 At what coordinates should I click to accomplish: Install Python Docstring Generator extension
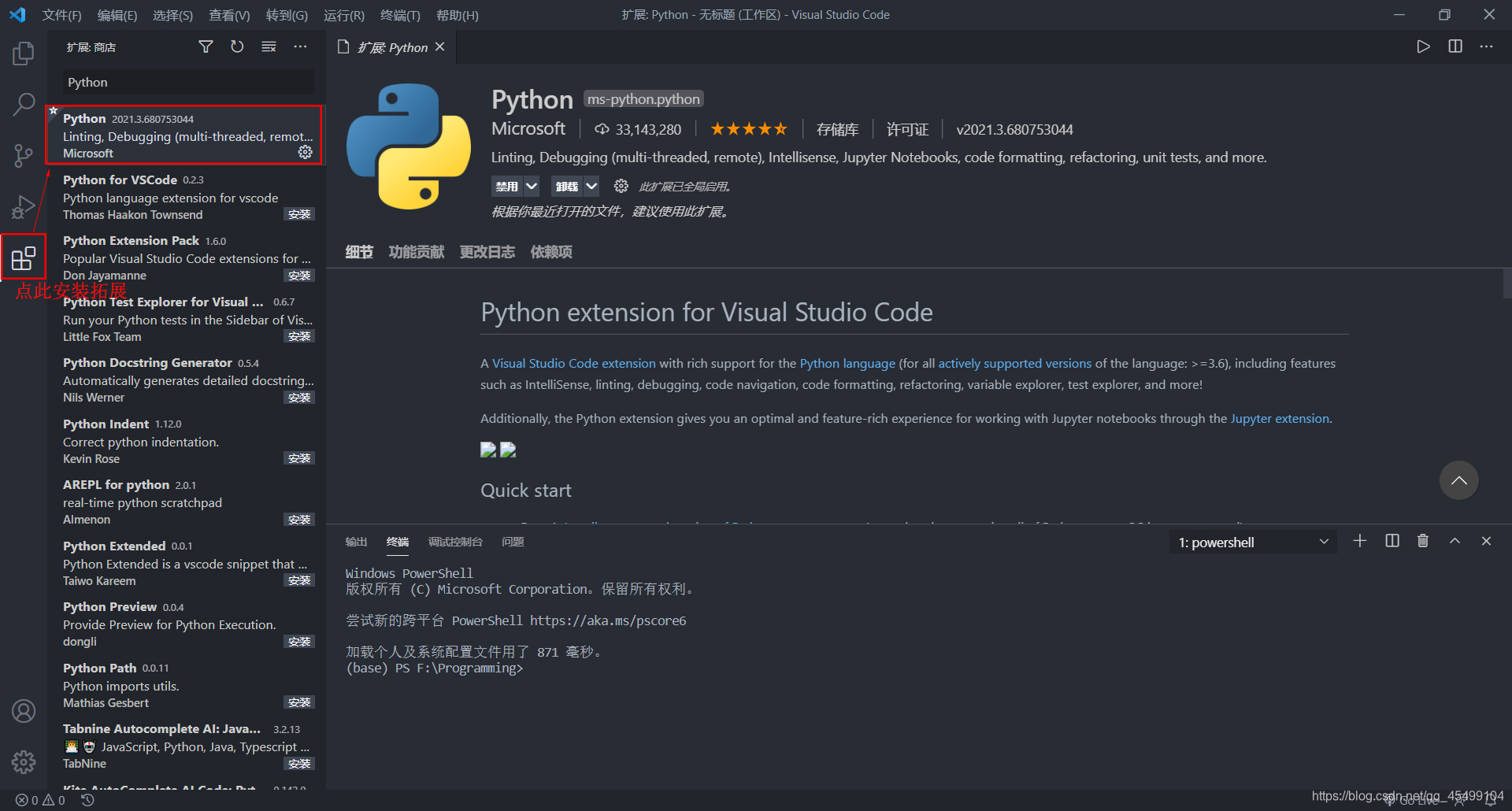[x=299, y=398]
